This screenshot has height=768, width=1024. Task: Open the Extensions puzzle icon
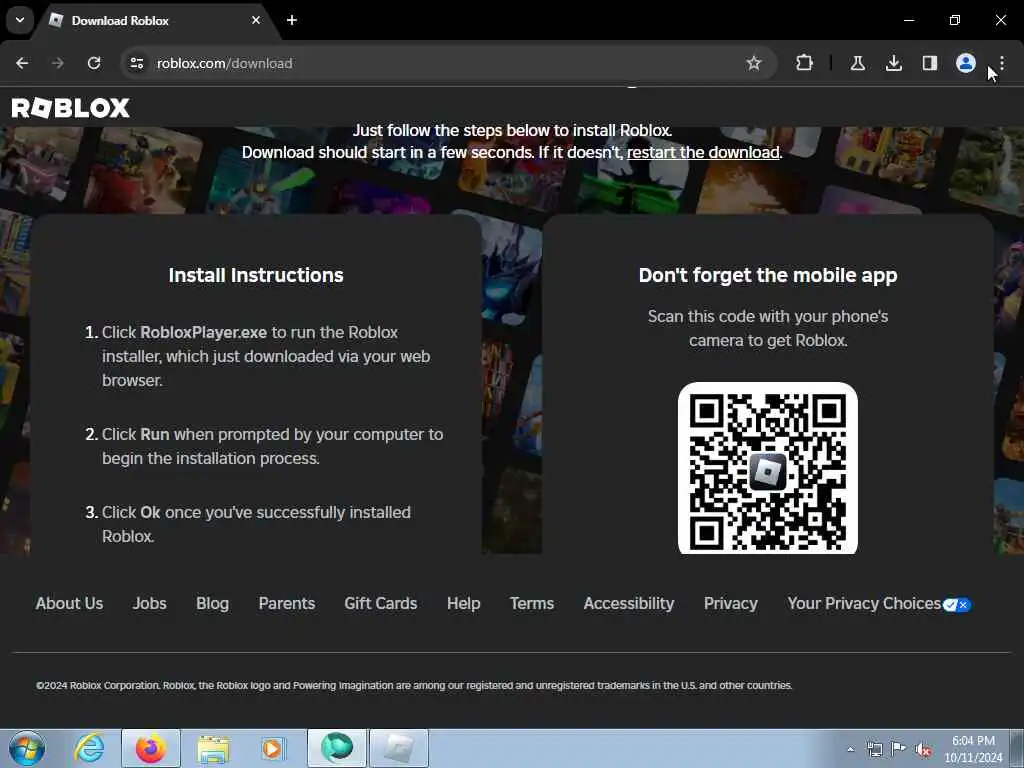[x=805, y=63]
